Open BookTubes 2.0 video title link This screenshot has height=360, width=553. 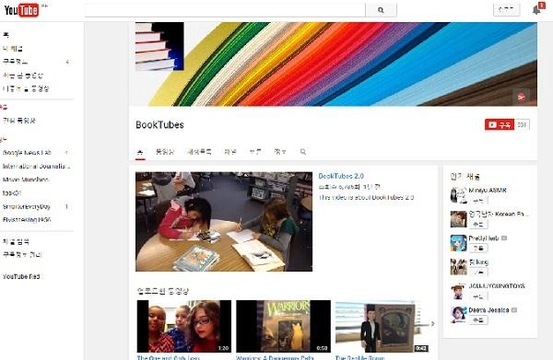click(x=341, y=176)
